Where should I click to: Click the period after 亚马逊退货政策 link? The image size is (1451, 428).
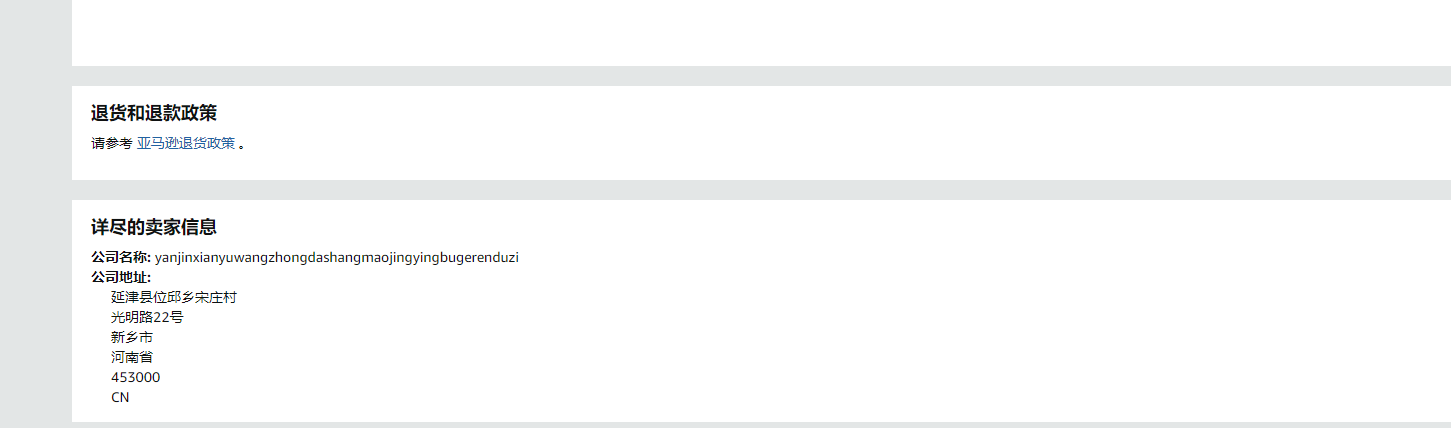242,144
